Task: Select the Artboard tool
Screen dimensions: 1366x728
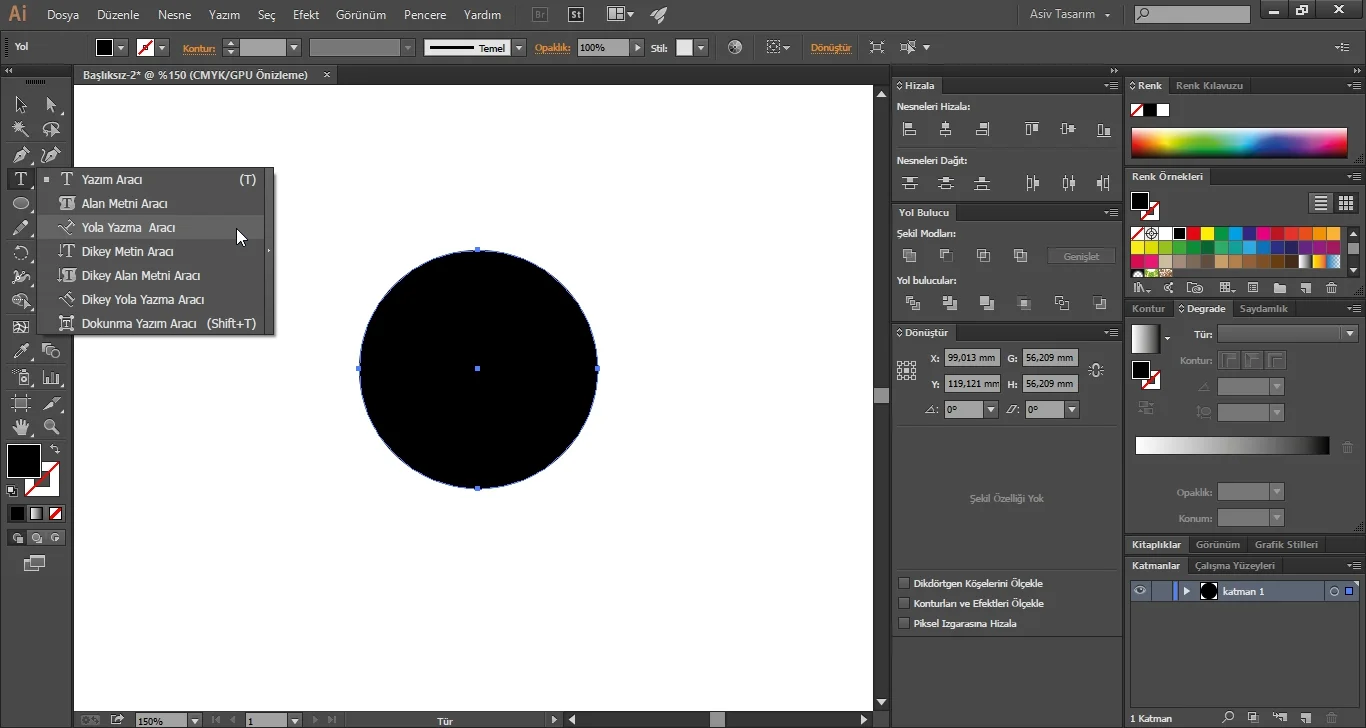Action: 21,402
